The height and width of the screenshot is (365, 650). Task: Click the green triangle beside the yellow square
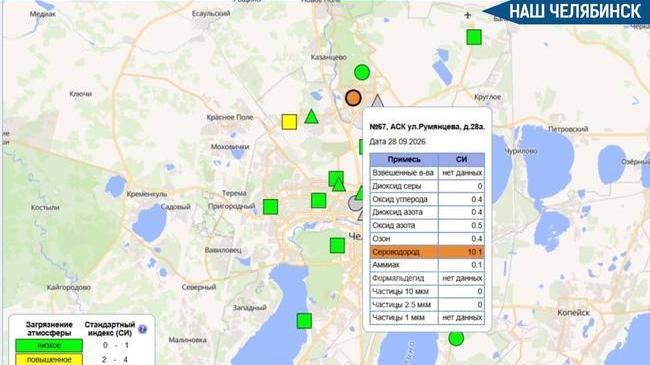coord(311,117)
